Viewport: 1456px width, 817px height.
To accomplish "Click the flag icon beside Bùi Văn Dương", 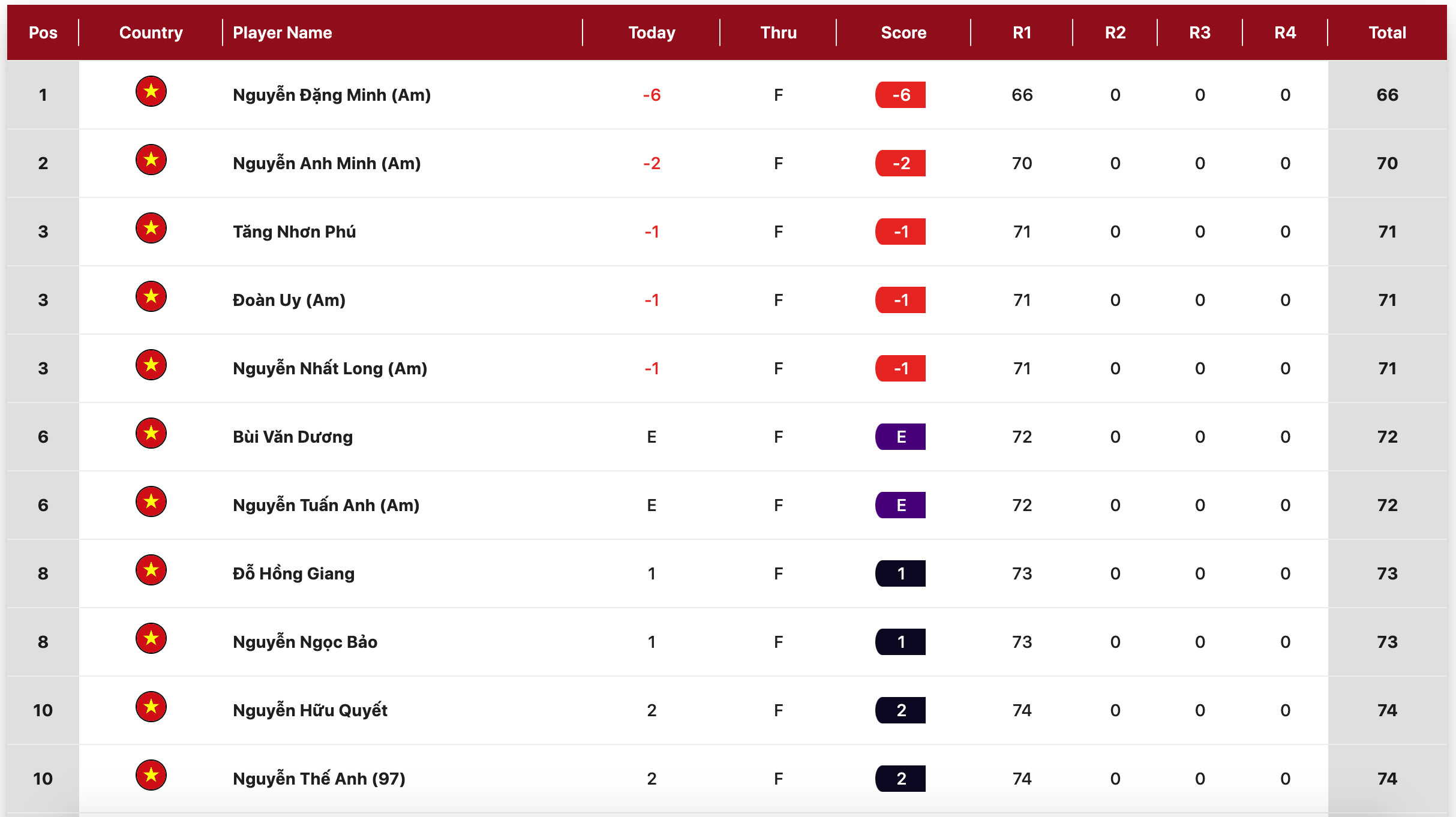I will (x=151, y=433).
